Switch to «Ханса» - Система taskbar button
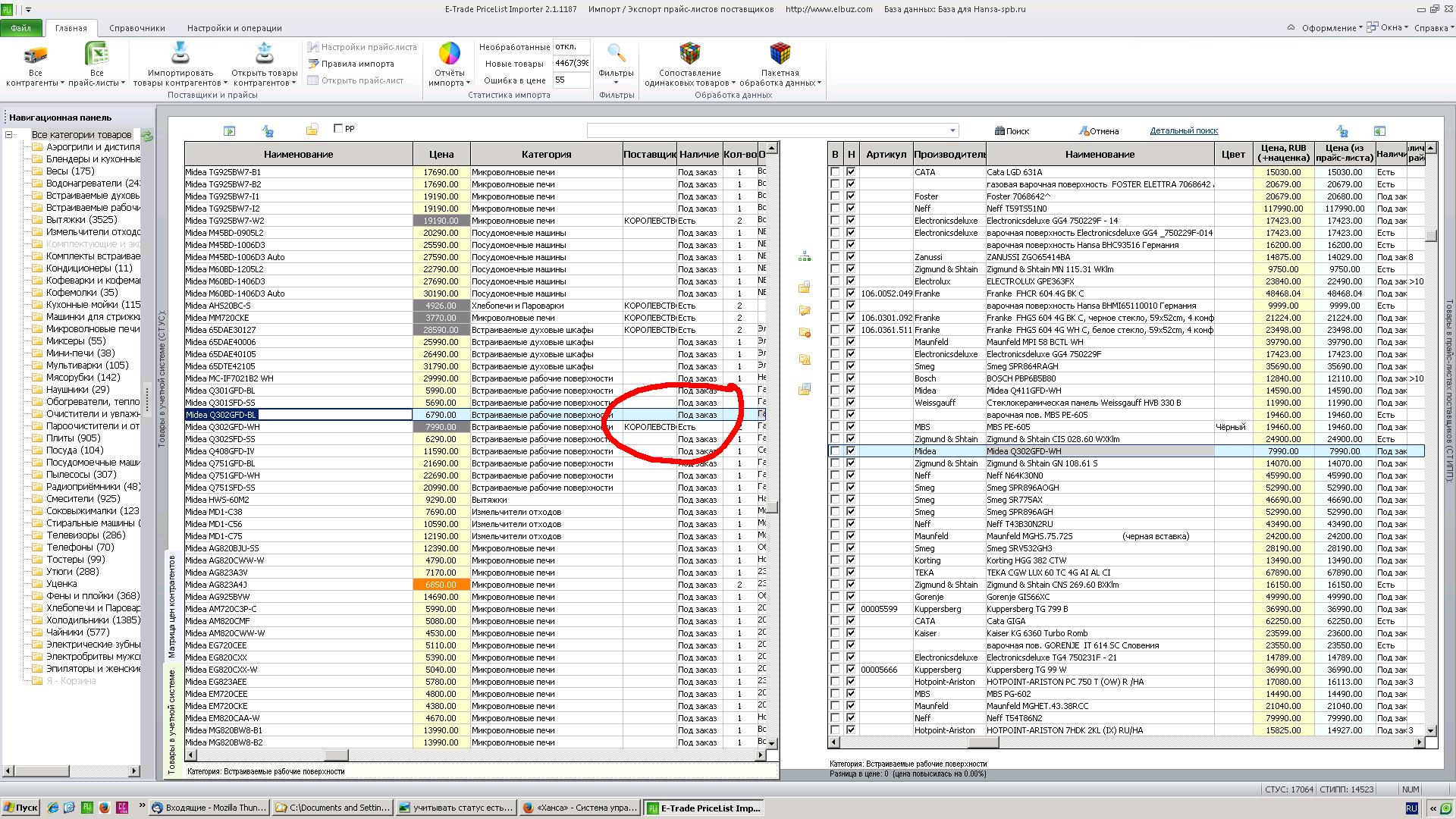The image size is (1456, 819). point(580,808)
